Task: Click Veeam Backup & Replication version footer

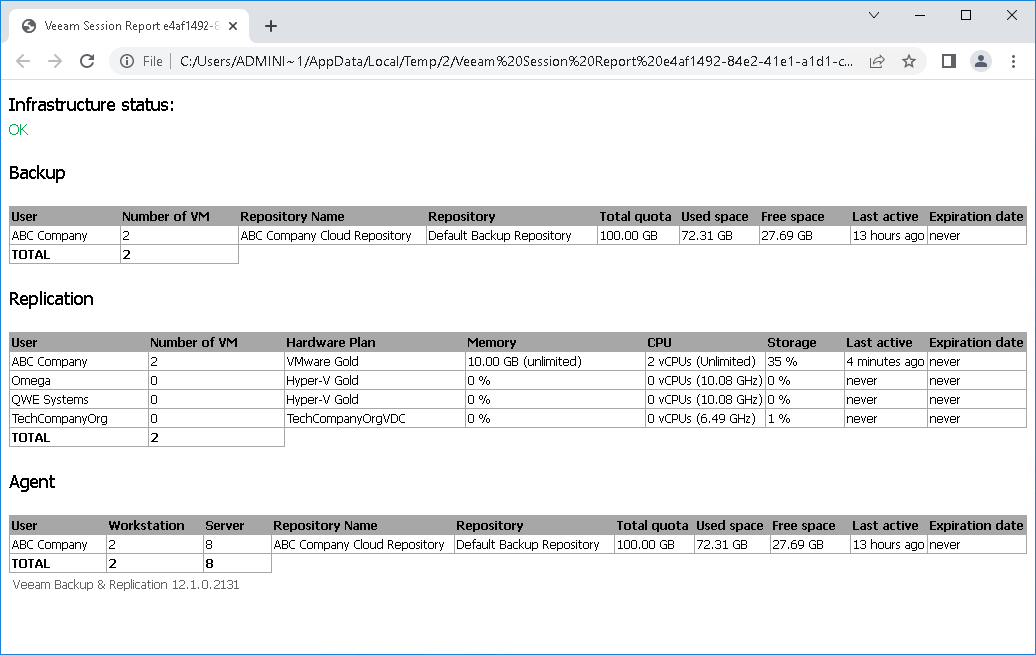Action: (126, 584)
